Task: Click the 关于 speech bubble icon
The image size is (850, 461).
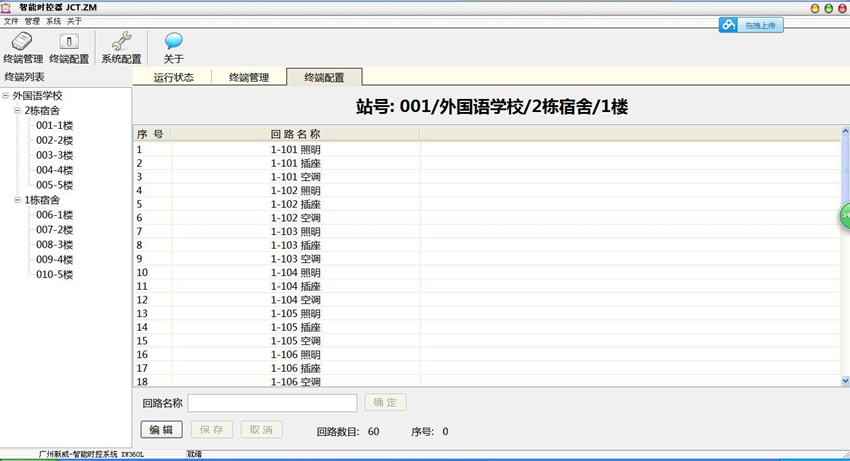Action: (174, 43)
